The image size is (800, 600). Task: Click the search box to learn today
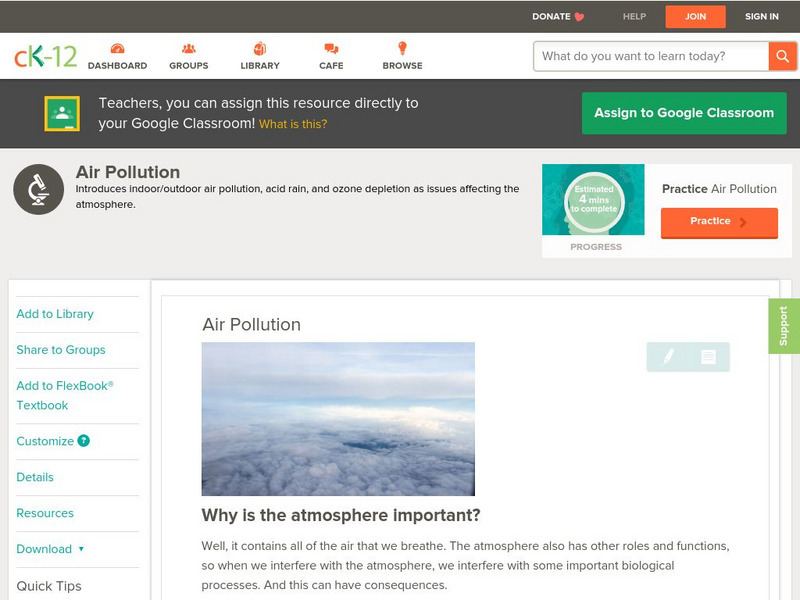(651, 56)
